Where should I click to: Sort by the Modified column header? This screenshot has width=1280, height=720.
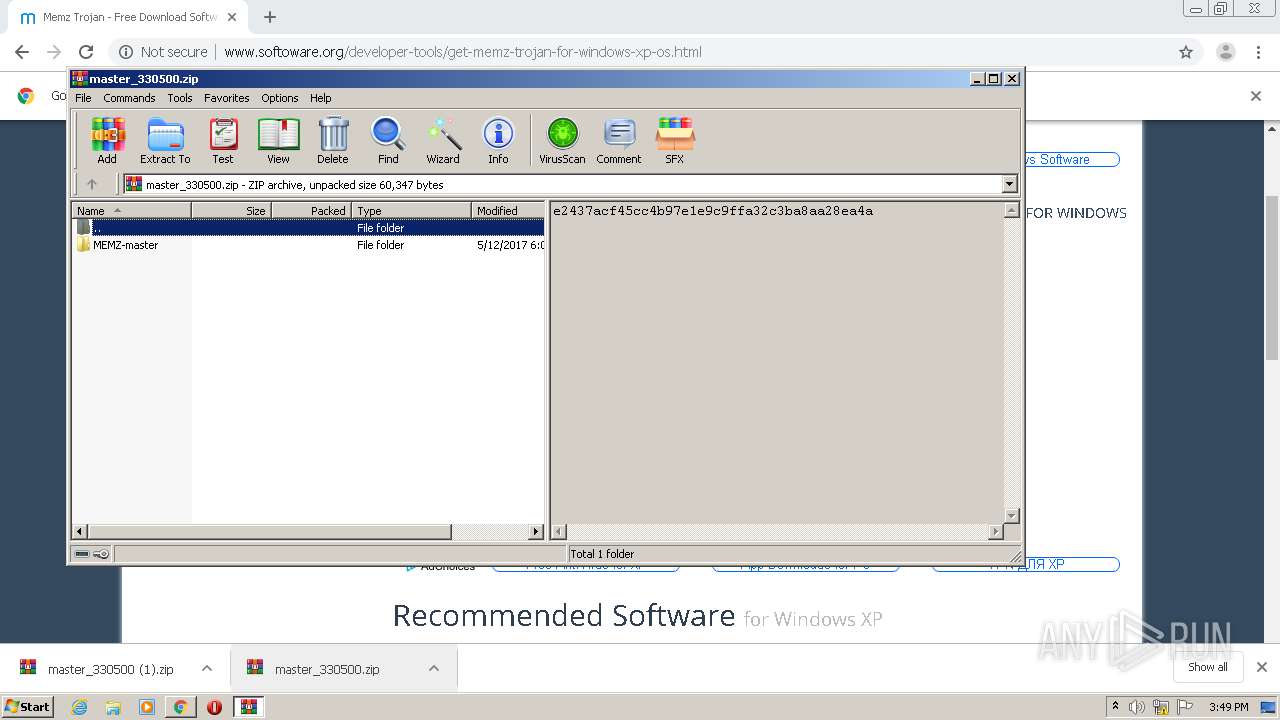point(508,210)
